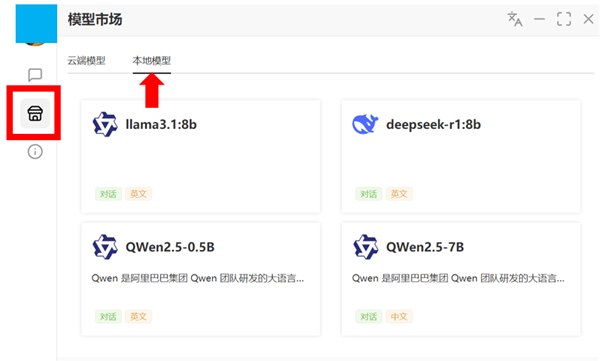Open the llama3.1:8b model card
Viewport: 600px width, 361px height.
click(201, 157)
